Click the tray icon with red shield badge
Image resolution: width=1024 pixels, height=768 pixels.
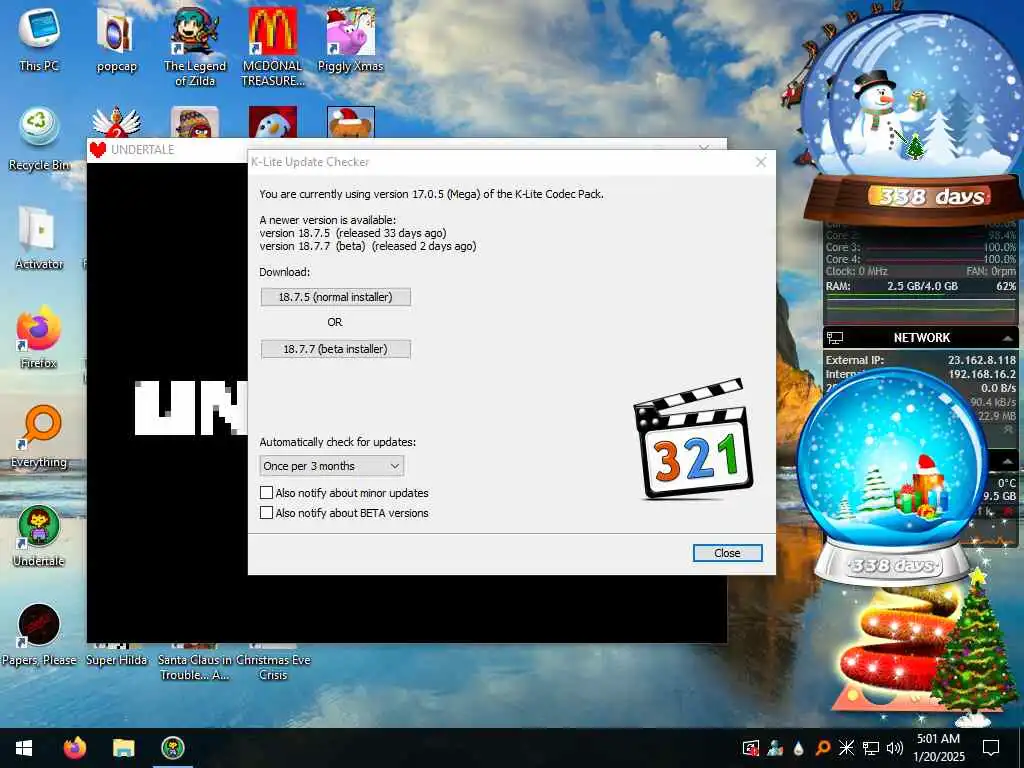pos(751,748)
